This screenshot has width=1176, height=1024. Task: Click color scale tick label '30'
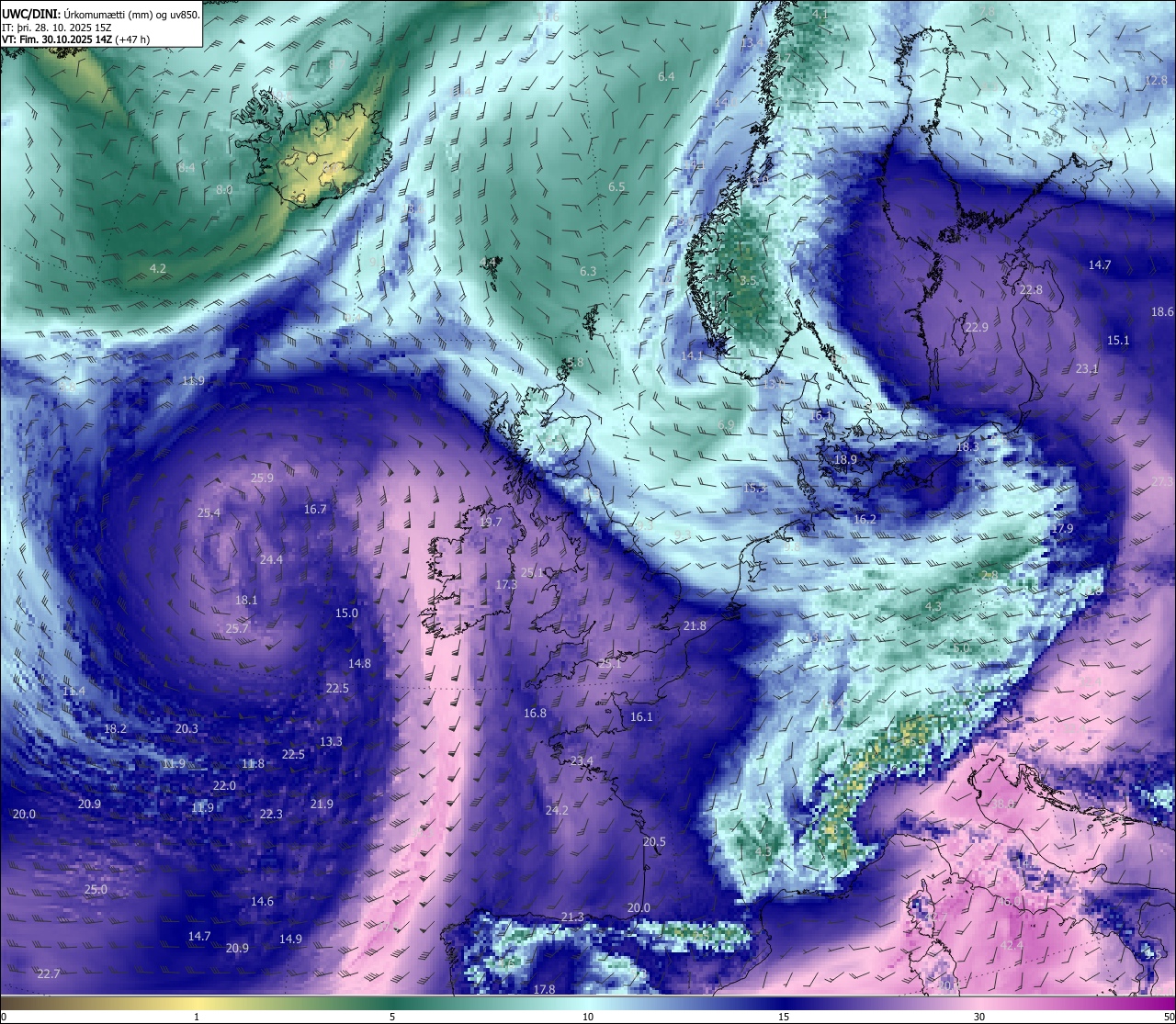click(x=979, y=1017)
